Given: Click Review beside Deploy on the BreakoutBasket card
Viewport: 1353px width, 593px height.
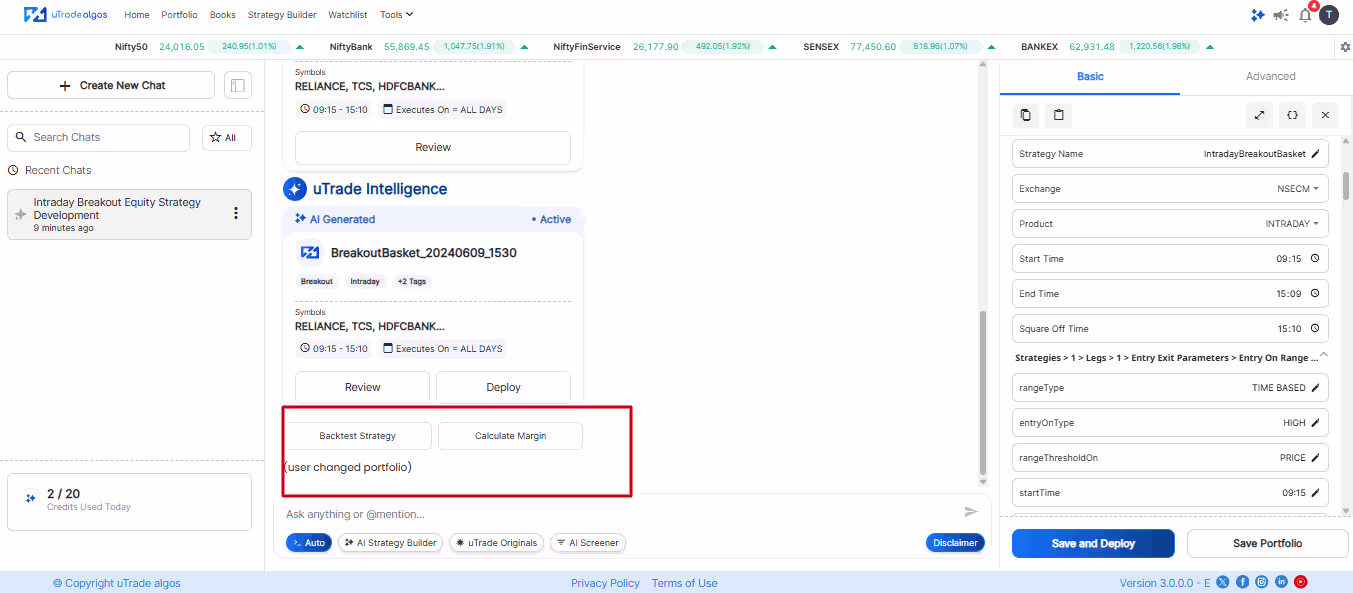Looking at the screenshot, I should (x=362, y=387).
